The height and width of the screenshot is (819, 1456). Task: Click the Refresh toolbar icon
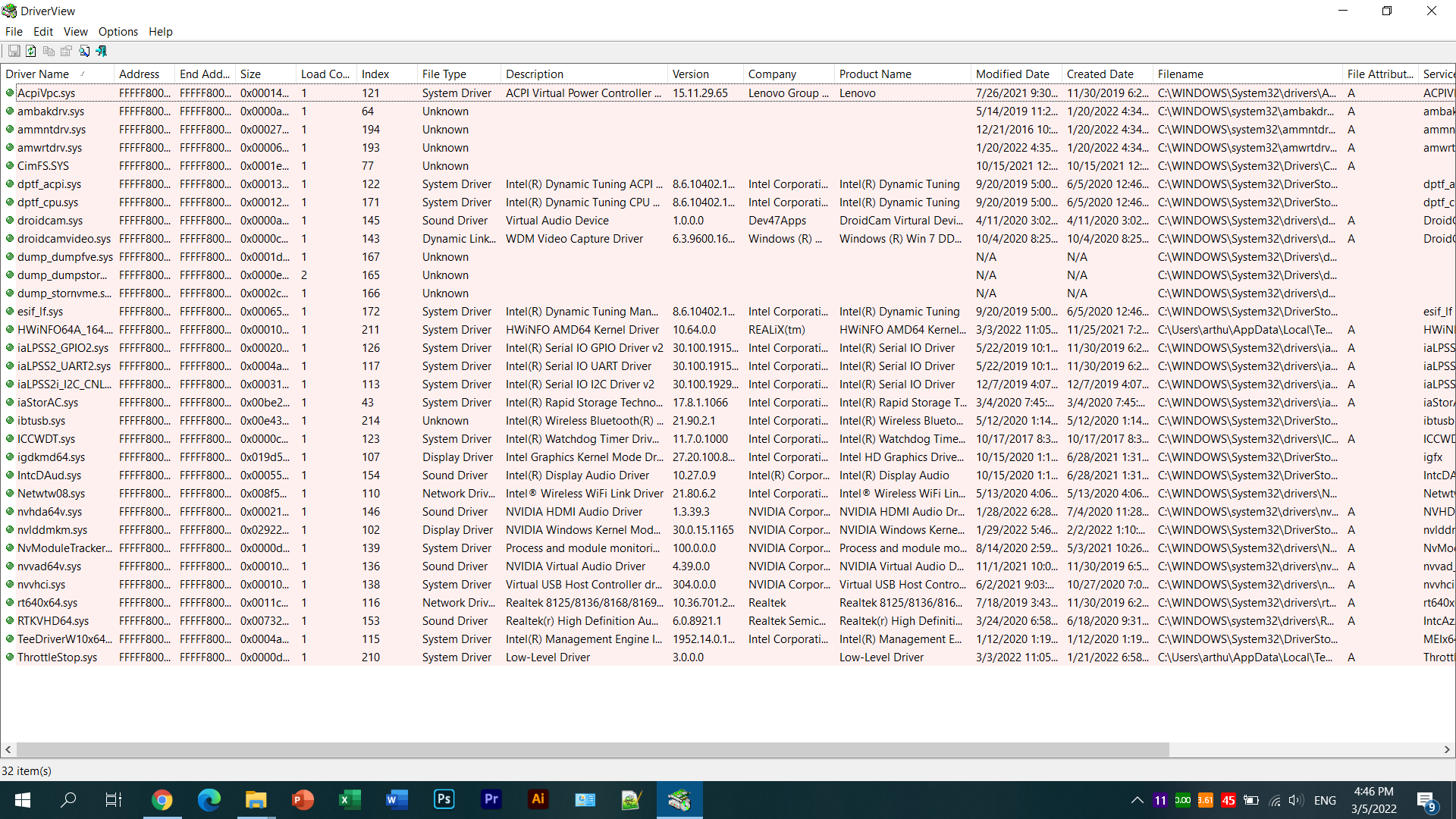click(x=31, y=51)
